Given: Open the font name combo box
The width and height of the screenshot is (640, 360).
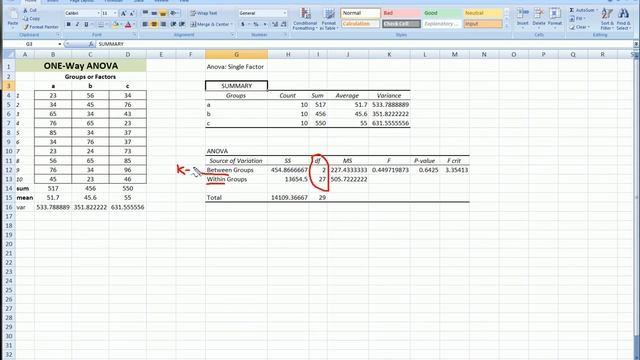Looking at the screenshot, I should click(x=82, y=13).
